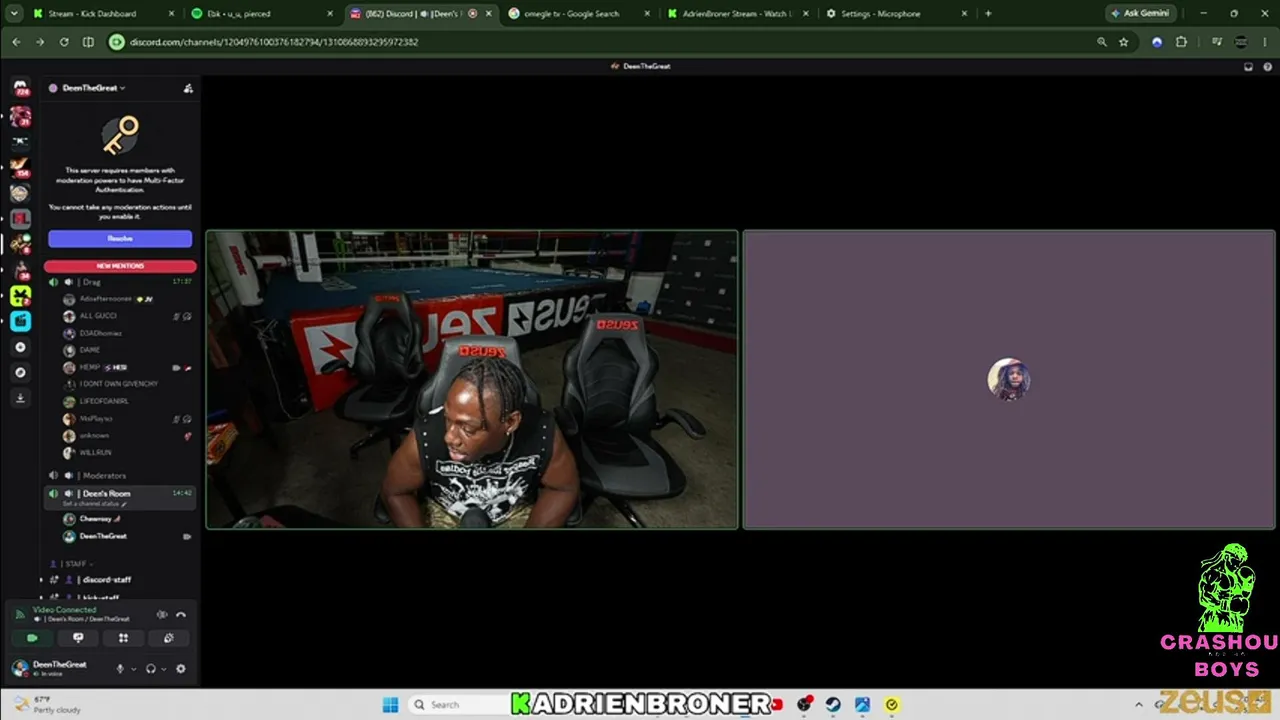Screen dimensions: 1280x720
Task: Go back in browser history
Action: pyautogui.click(x=16, y=42)
